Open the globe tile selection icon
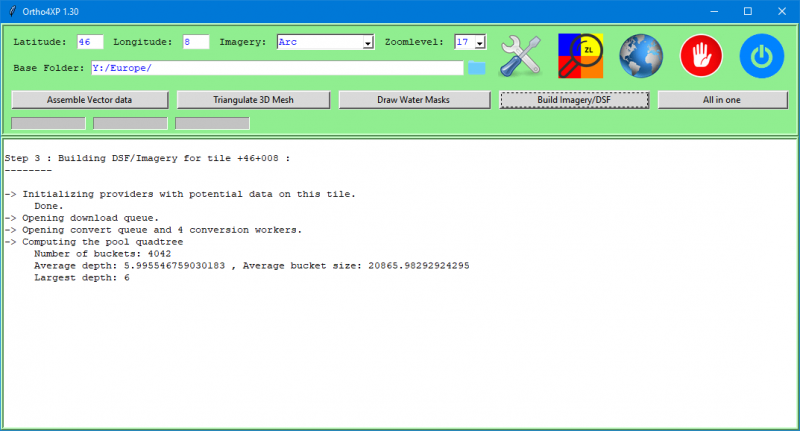Screen dimensions: 800x431 (x=641, y=56)
